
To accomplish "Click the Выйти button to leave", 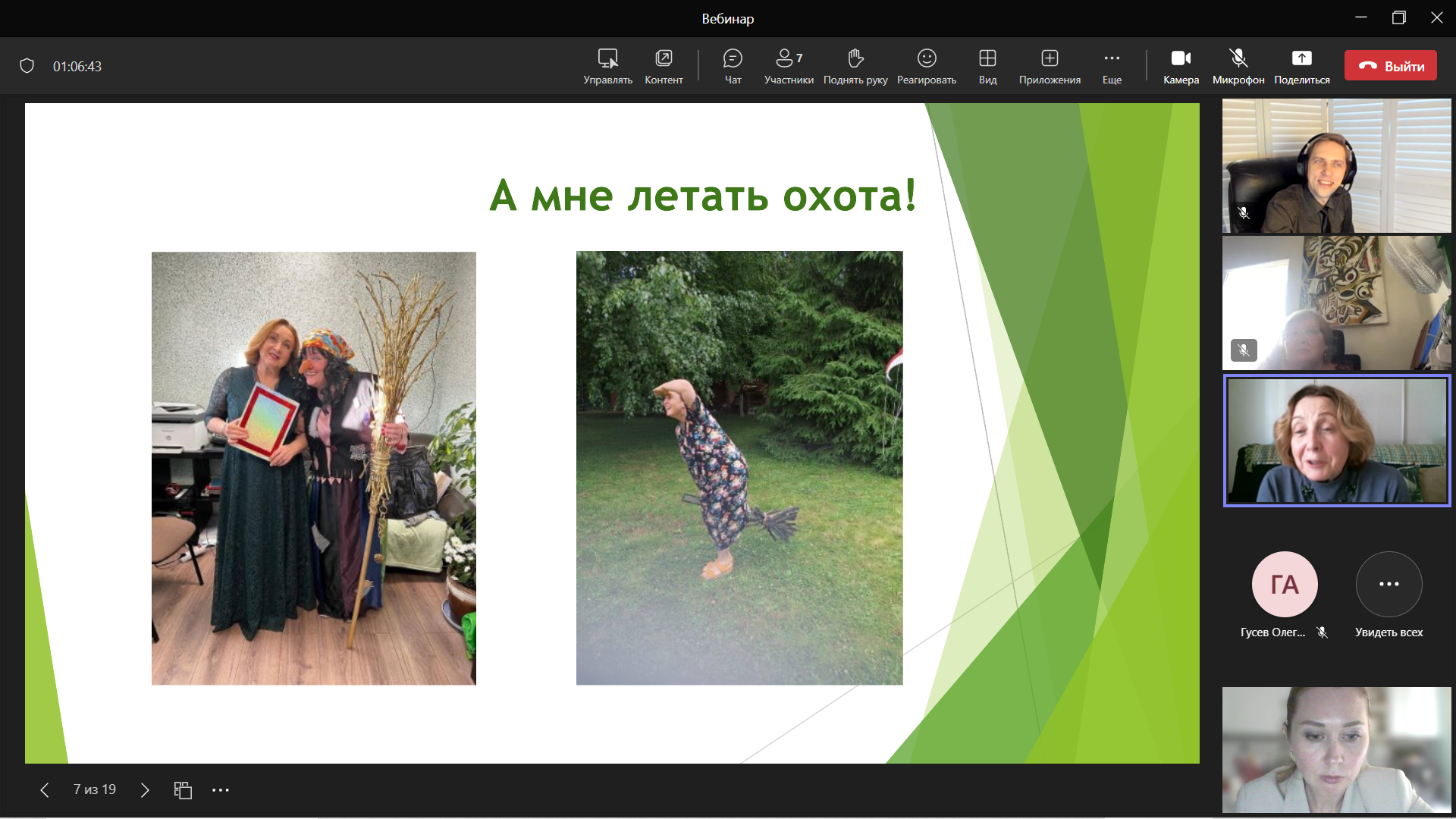I will pyautogui.click(x=1390, y=65).
